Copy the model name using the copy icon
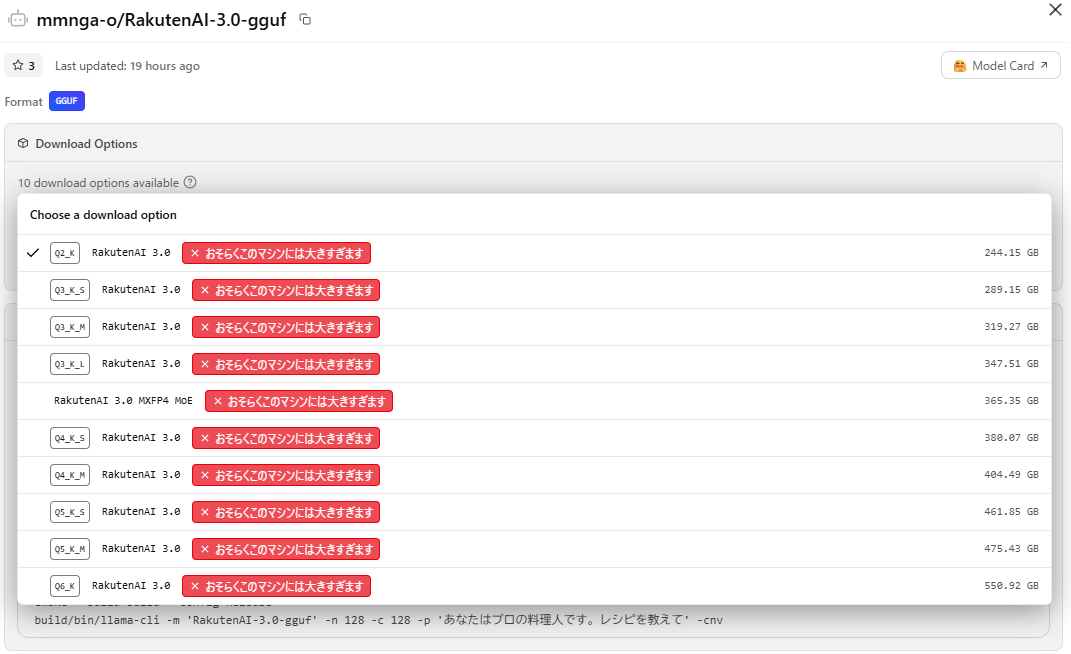The height and width of the screenshot is (654, 1071). (x=306, y=19)
